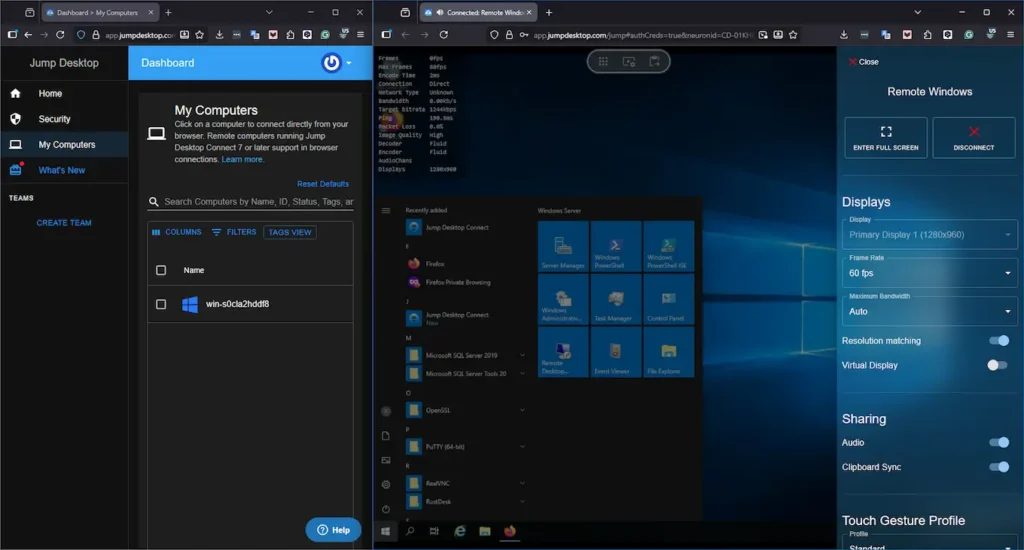Select My Computers in the sidebar

click(x=64, y=144)
